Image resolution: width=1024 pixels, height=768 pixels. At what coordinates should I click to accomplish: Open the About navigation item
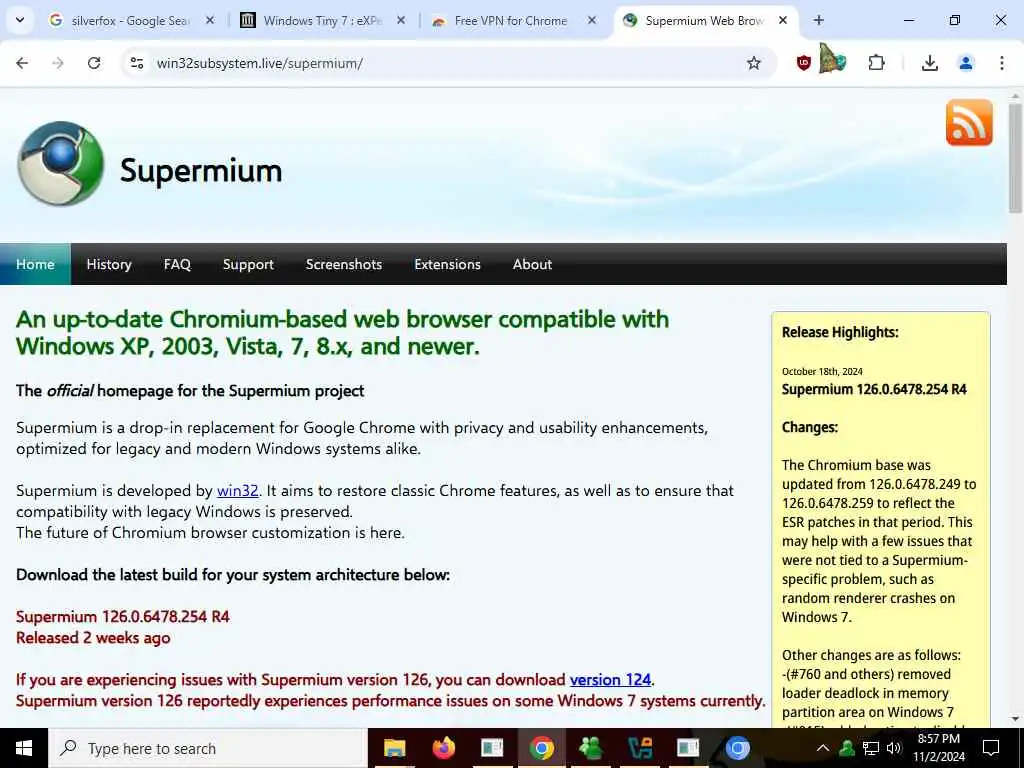point(532,264)
